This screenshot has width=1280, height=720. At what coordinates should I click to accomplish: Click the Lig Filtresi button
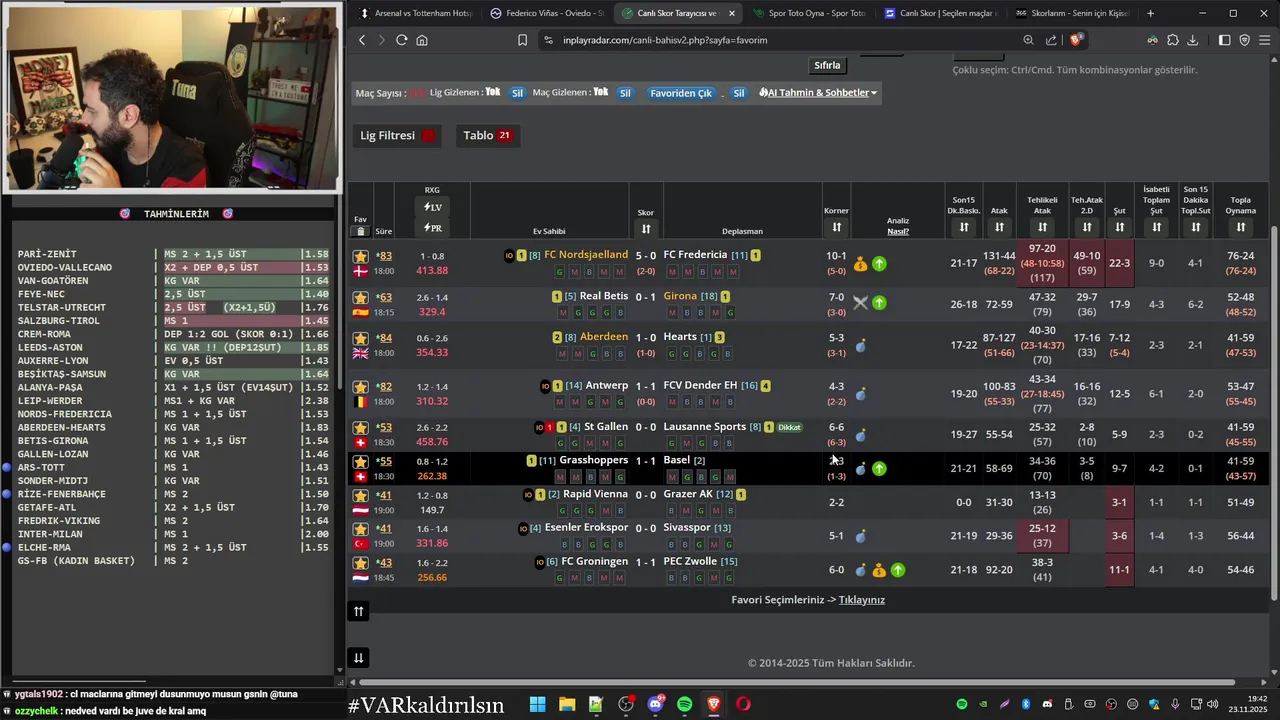coord(398,135)
